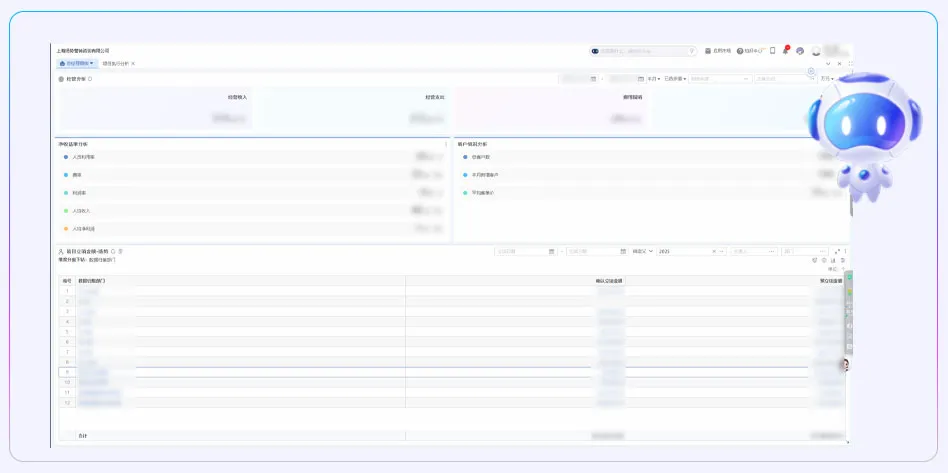
Task: Click expand icon on project amount table
Action: tap(837, 251)
